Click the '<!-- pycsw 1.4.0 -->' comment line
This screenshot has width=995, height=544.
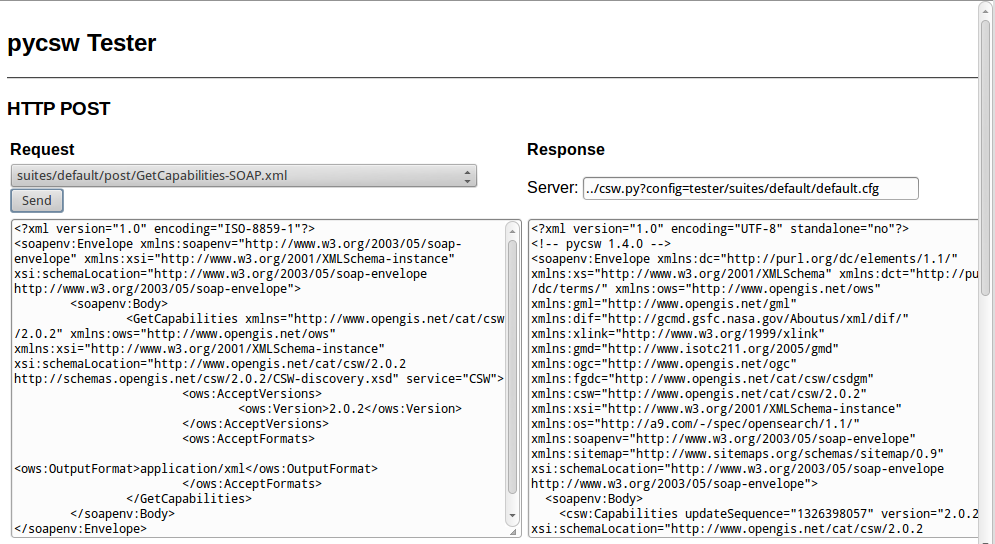(602, 244)
